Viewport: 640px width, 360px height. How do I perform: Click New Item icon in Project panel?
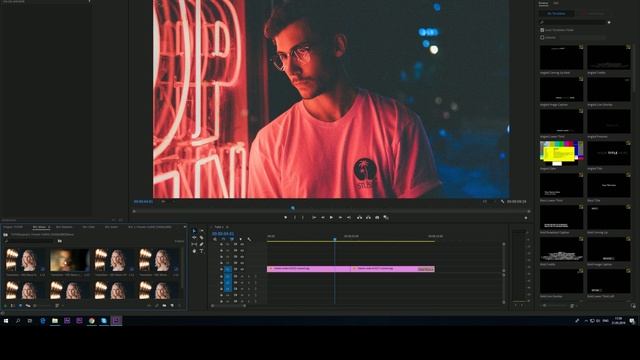pyautogui.click(x=172, y=305)
